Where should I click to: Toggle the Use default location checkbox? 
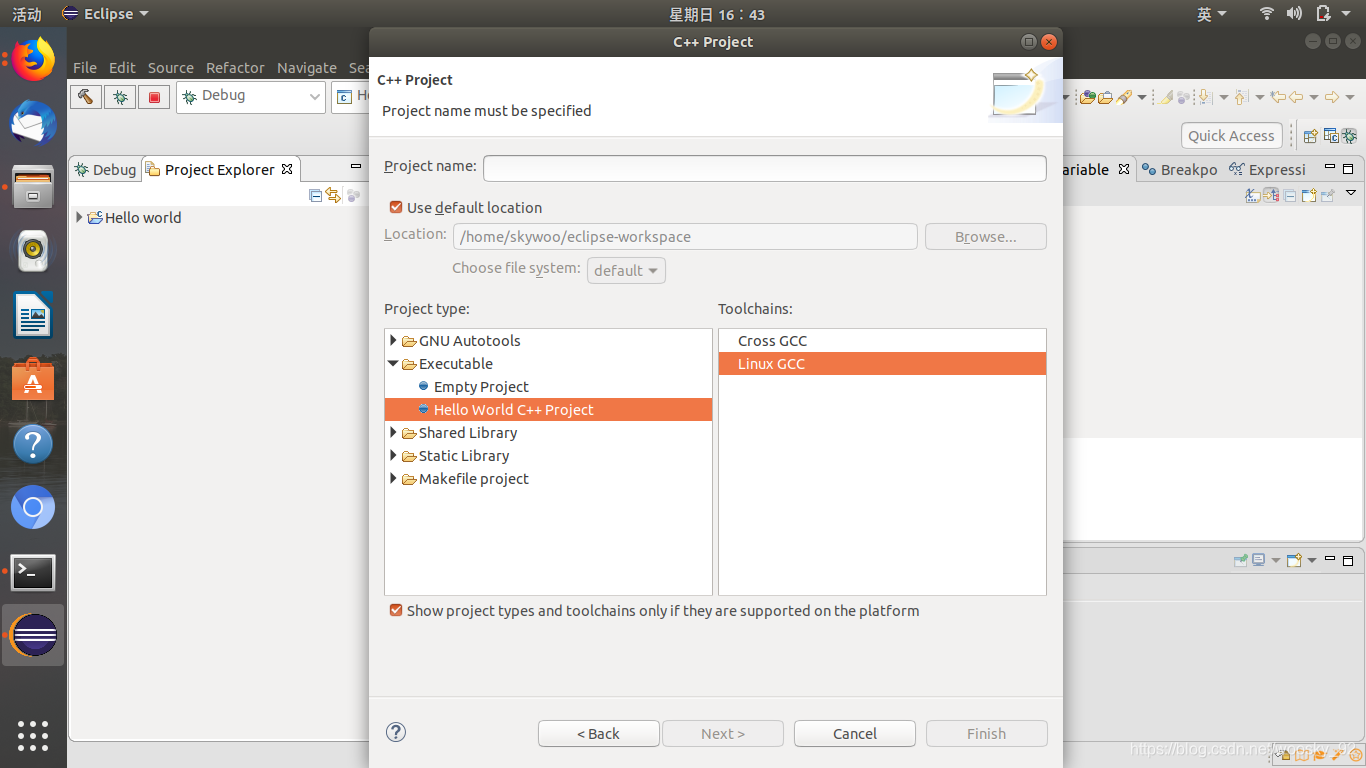coord(396,207)
